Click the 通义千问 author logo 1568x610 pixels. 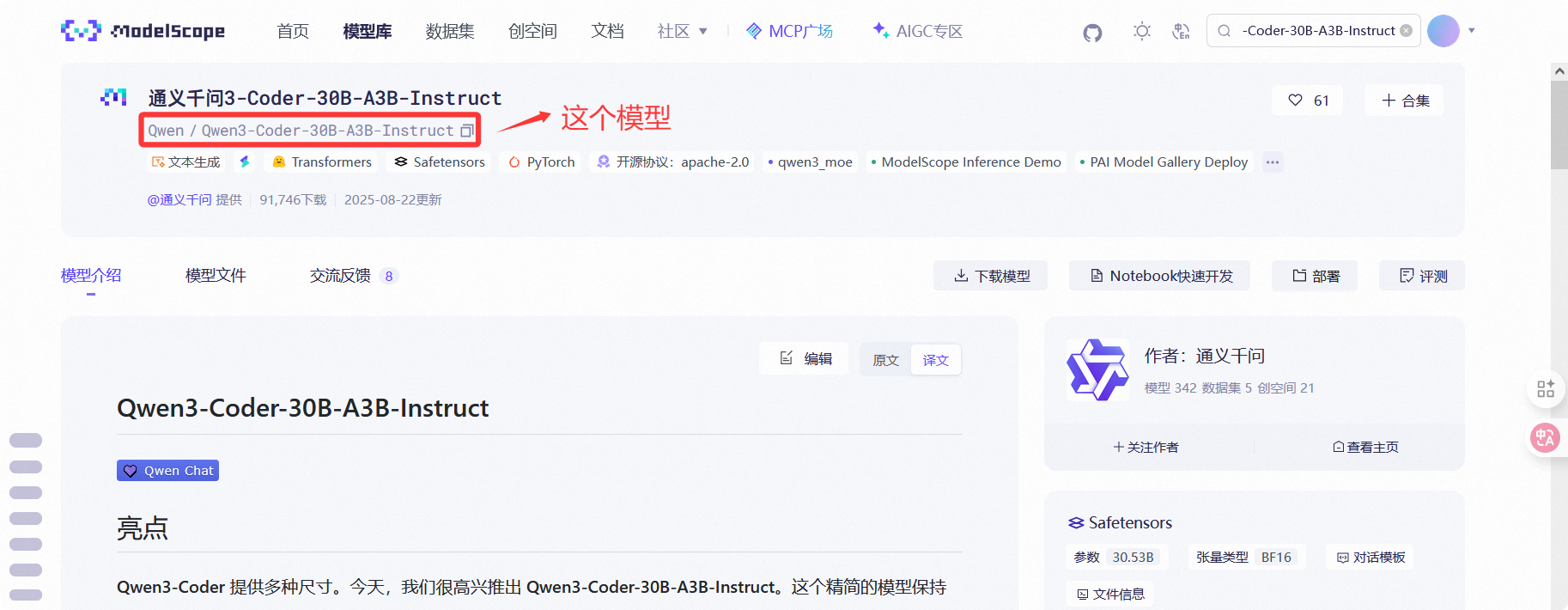[1097, 370]
